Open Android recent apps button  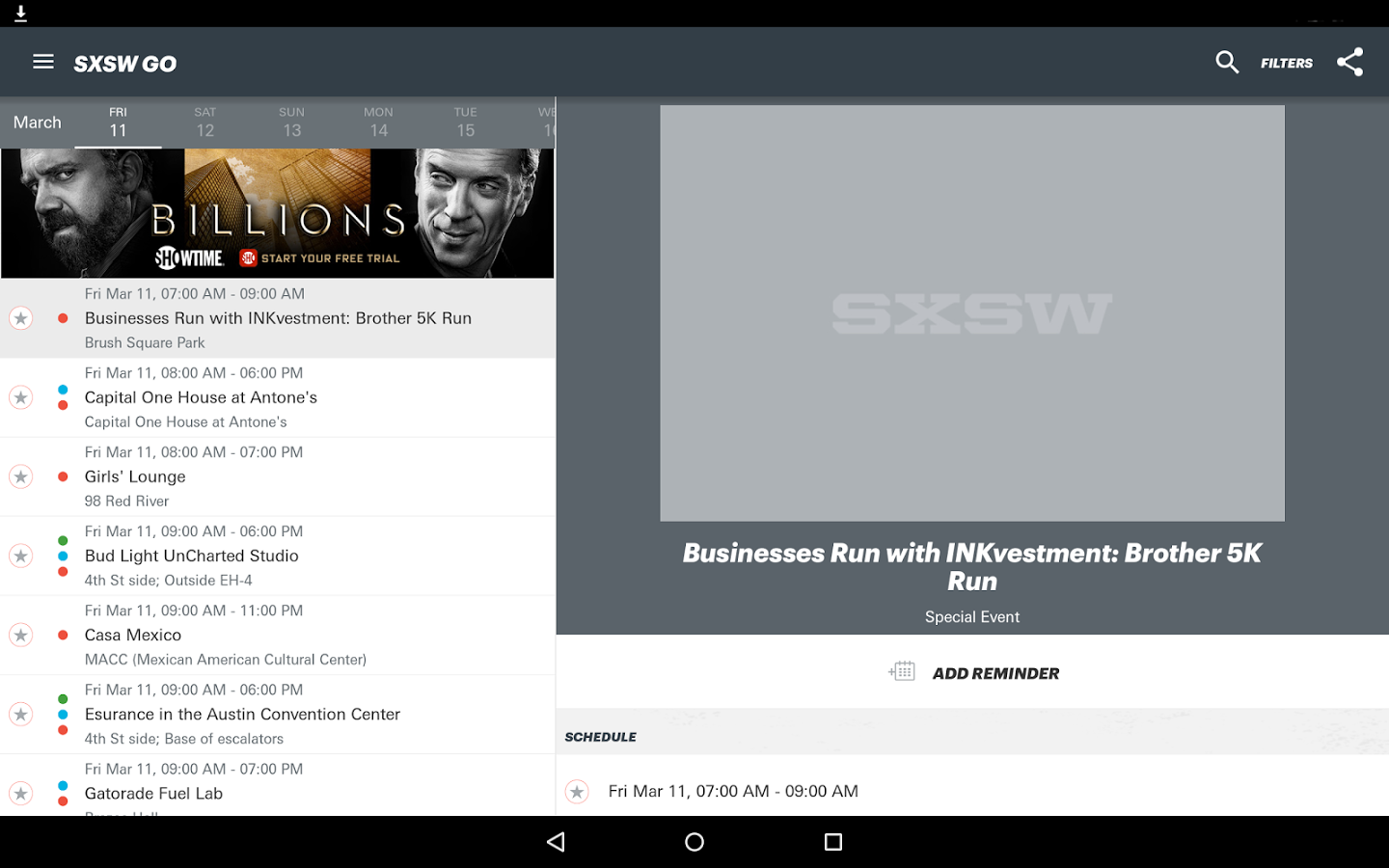833,842
